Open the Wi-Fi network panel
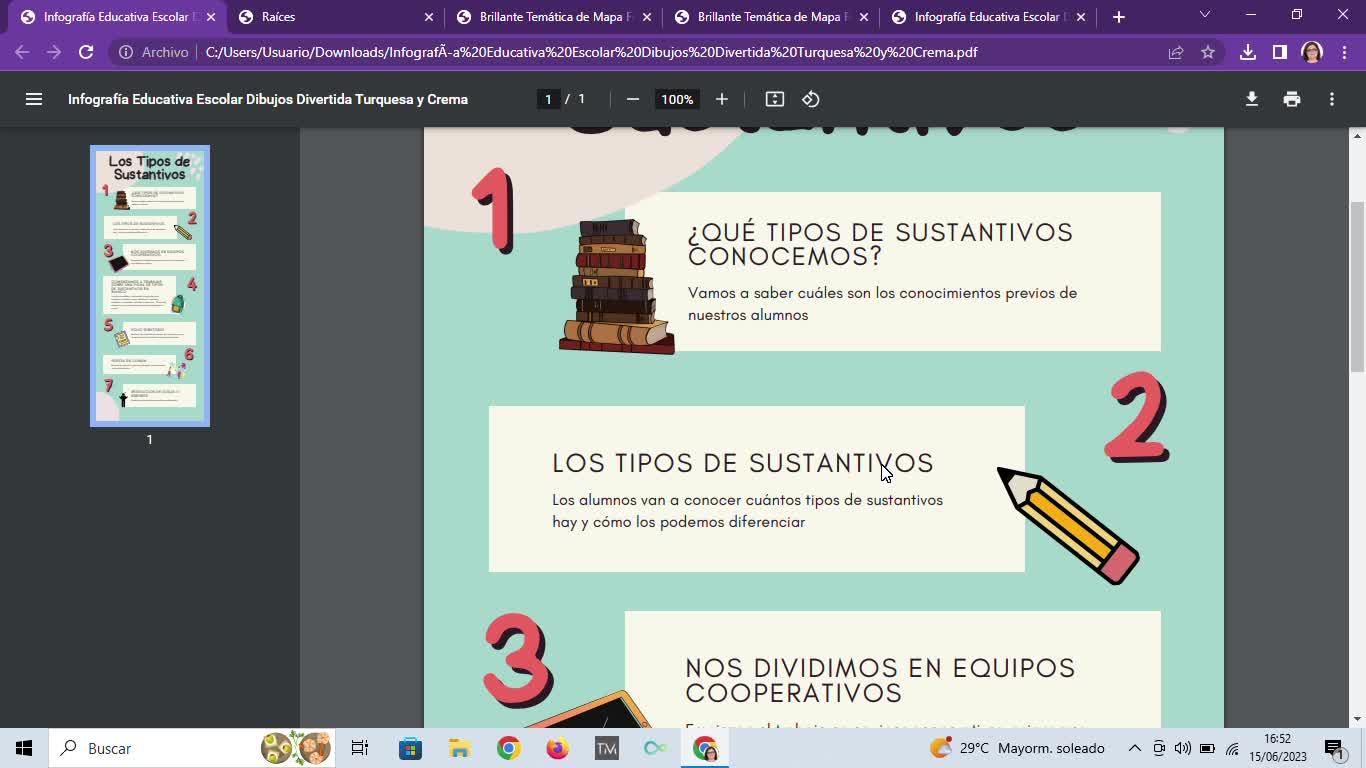 point(1232,748)
